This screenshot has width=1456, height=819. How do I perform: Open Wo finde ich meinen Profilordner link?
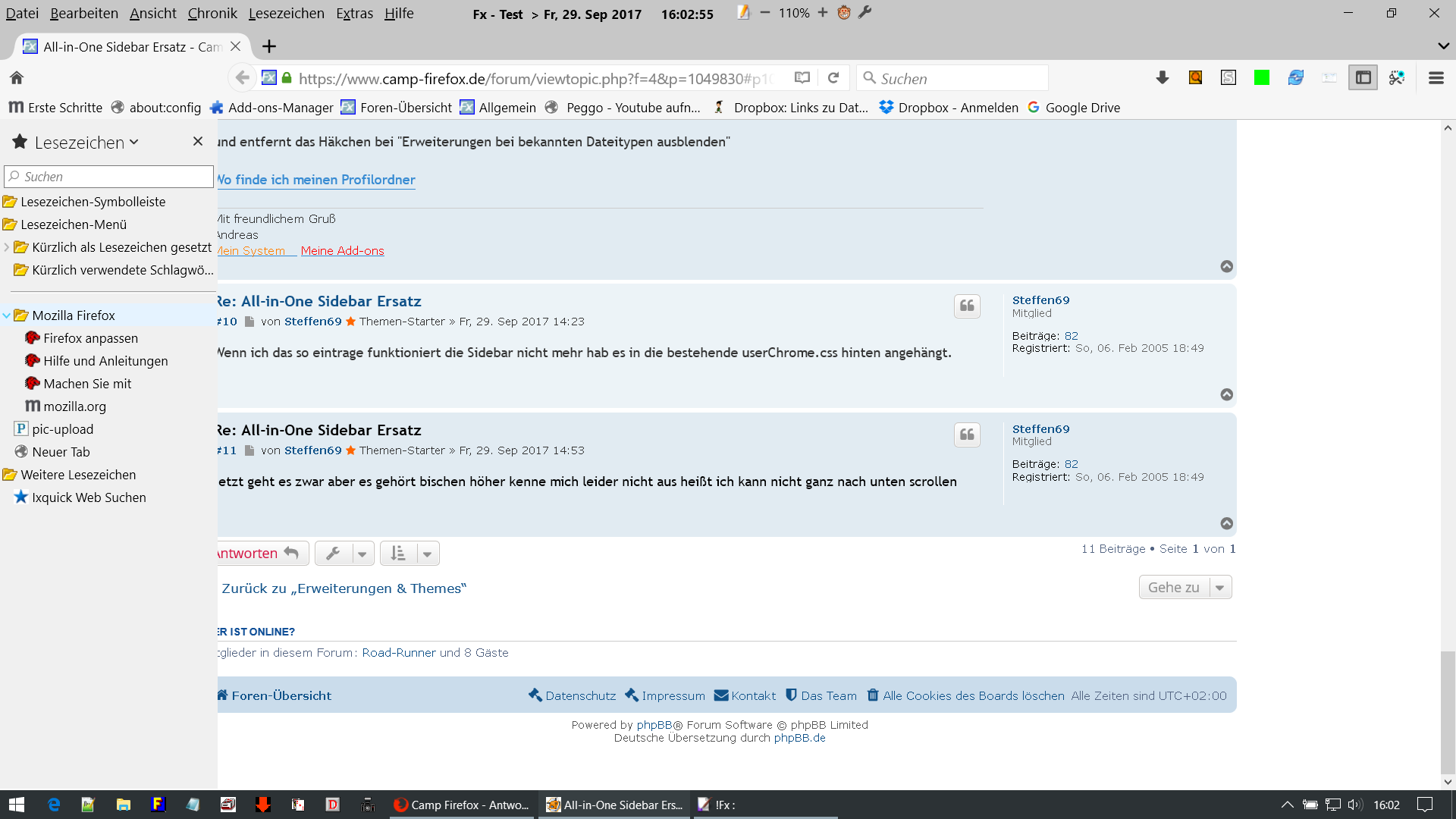(x=317, y=180)
